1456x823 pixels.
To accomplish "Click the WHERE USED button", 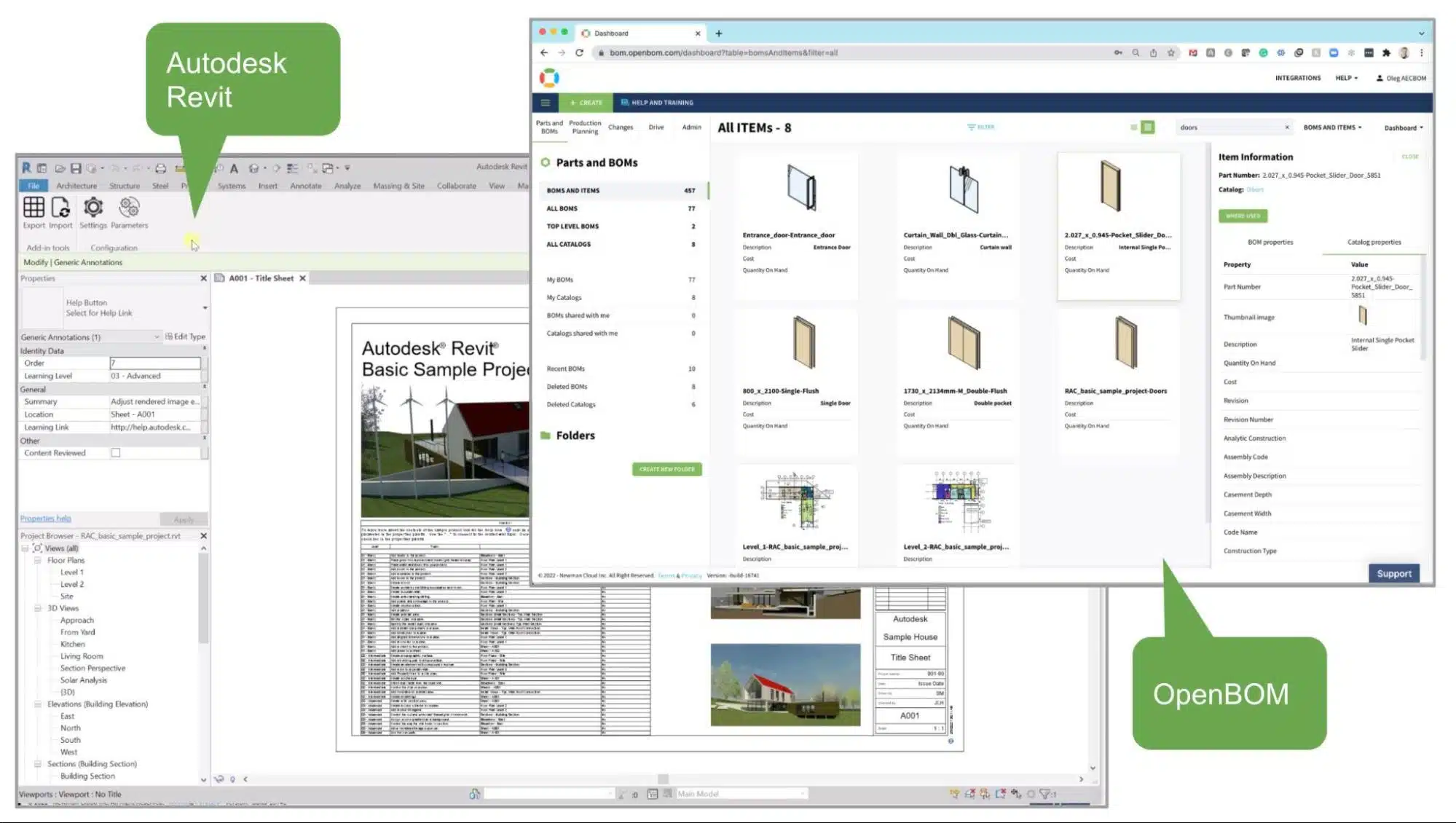I will pos(1243,216).
